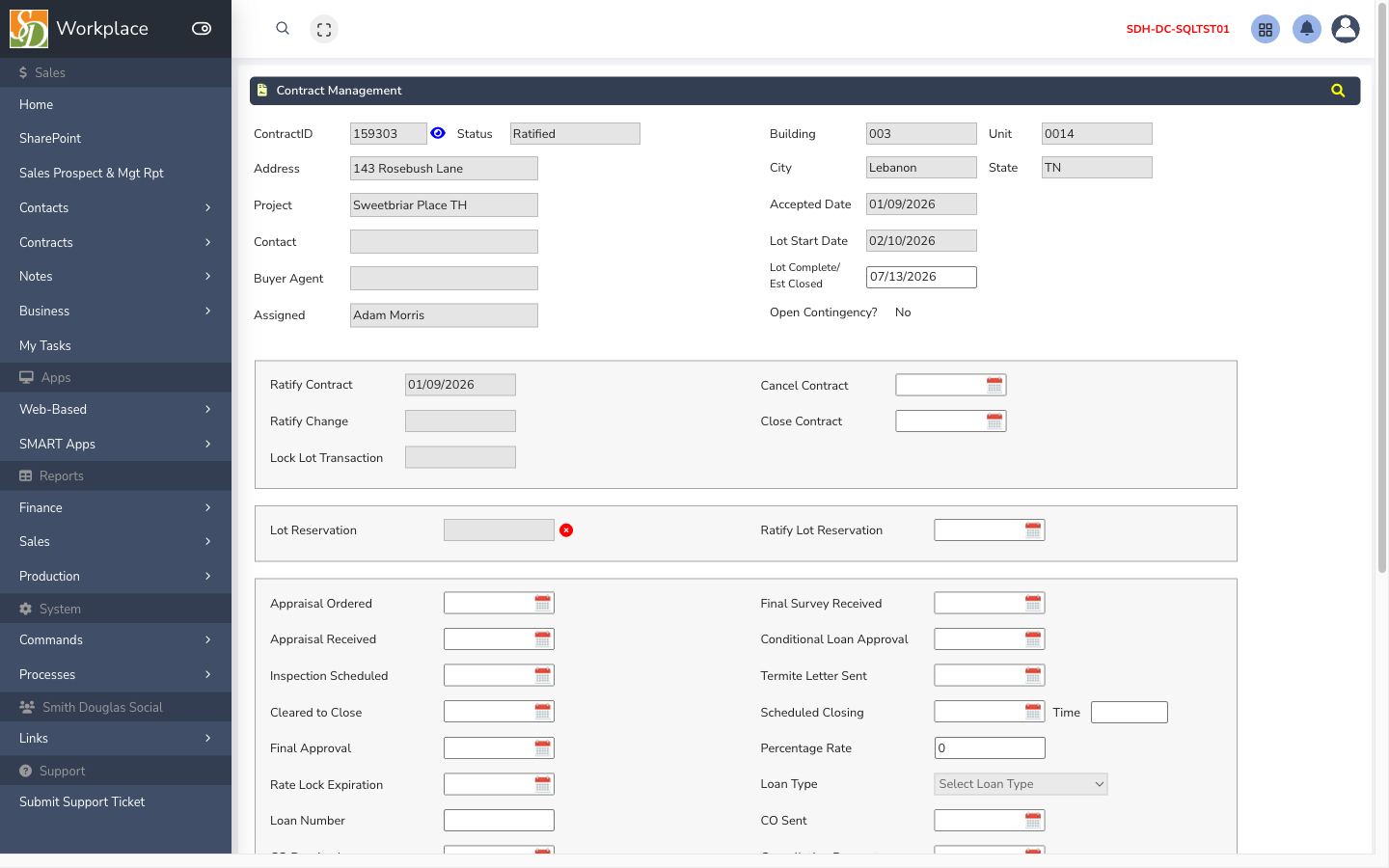This screenshot has width=1389, height=868.
Task: Expand Processes system menu
Action: [x=116, y=674]
